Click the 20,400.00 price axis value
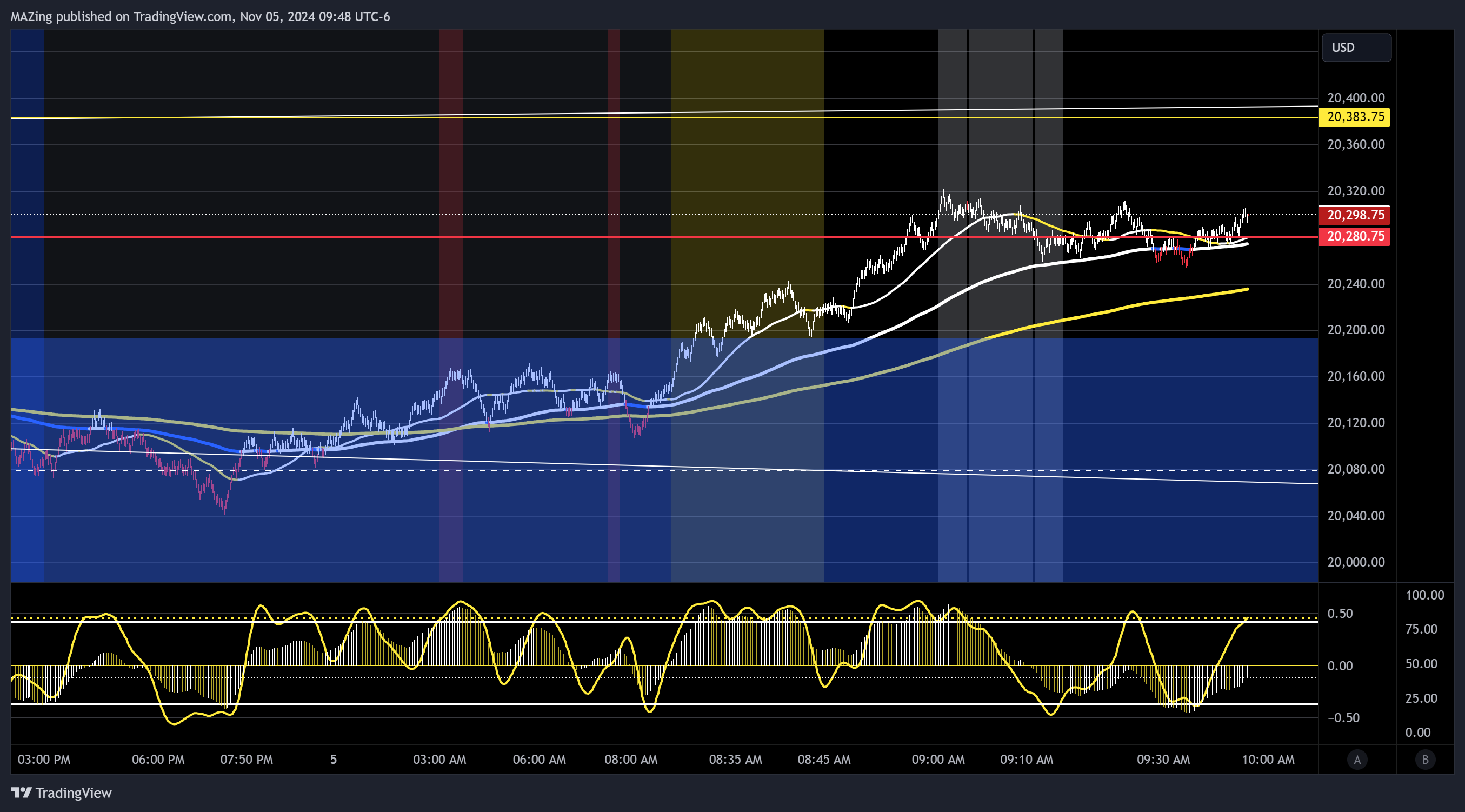The height and width of the screenshot is (812, 1465). [x=1356, y=98]
